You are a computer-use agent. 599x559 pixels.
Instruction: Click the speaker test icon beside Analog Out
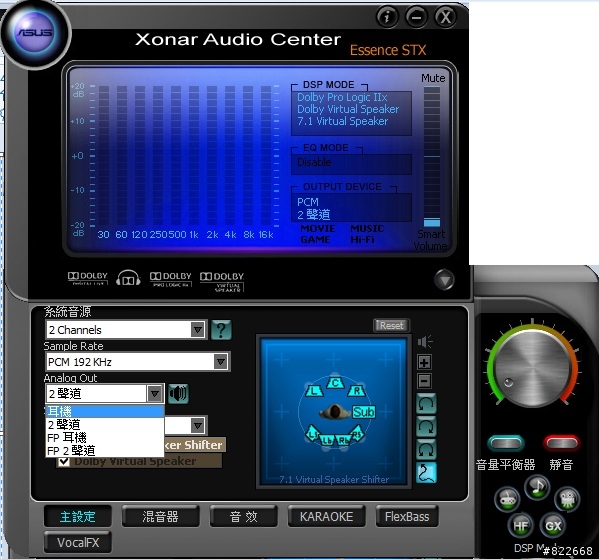[x=178, y=393]
